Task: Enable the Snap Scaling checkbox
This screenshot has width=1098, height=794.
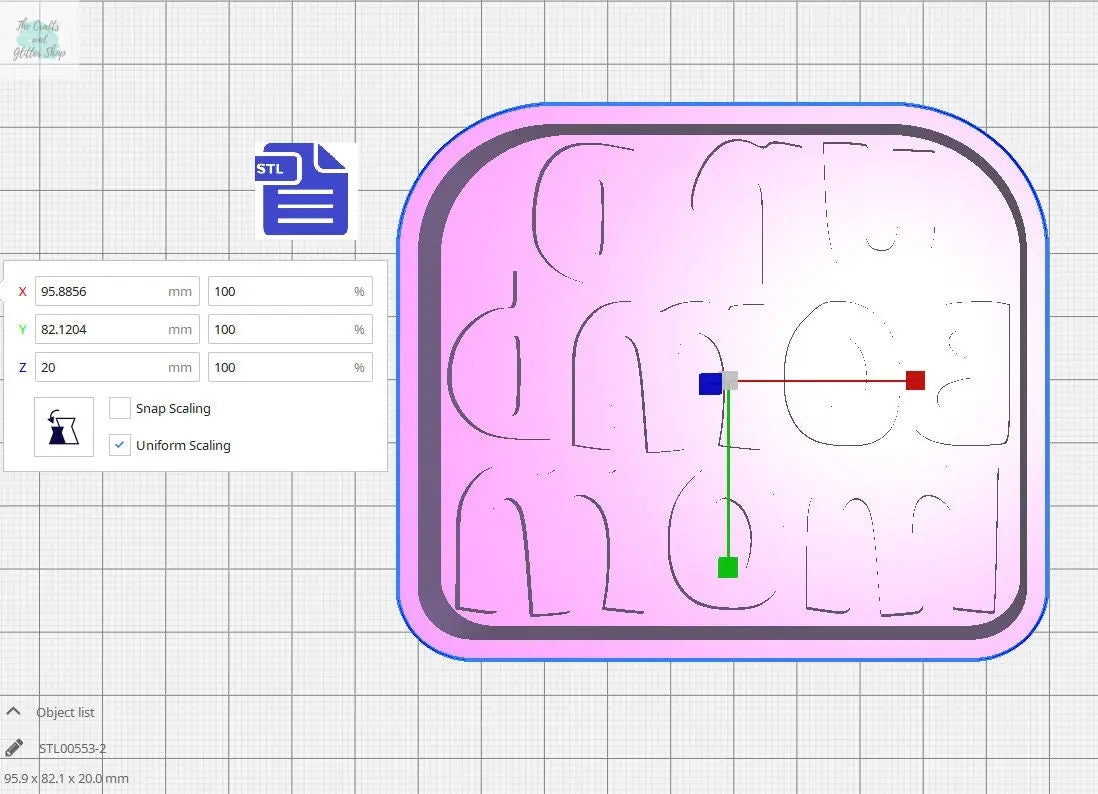Action: (120, 408)
